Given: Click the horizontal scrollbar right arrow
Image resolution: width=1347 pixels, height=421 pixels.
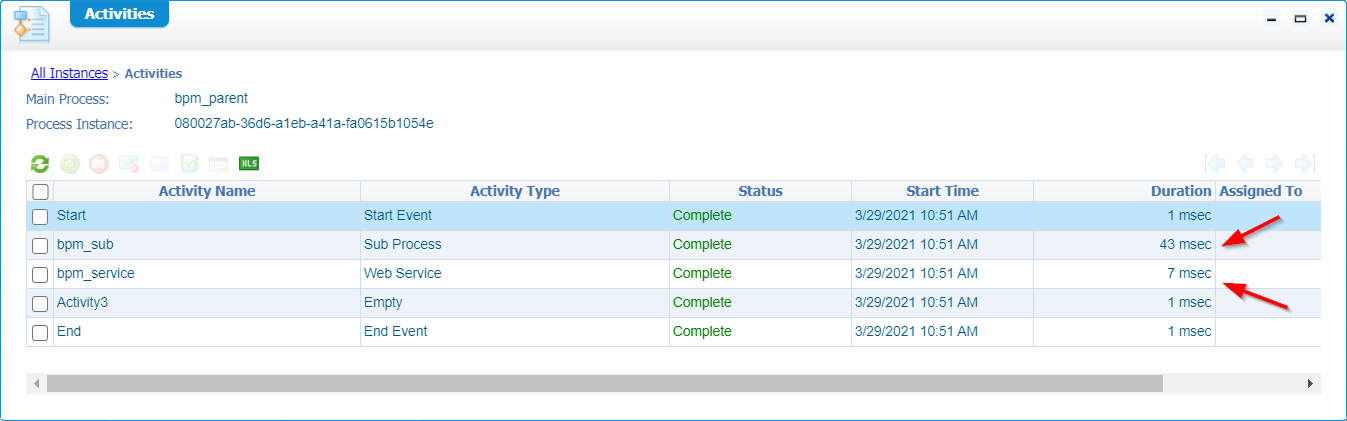Looking at the screenshot, I should click(1310, 384).
